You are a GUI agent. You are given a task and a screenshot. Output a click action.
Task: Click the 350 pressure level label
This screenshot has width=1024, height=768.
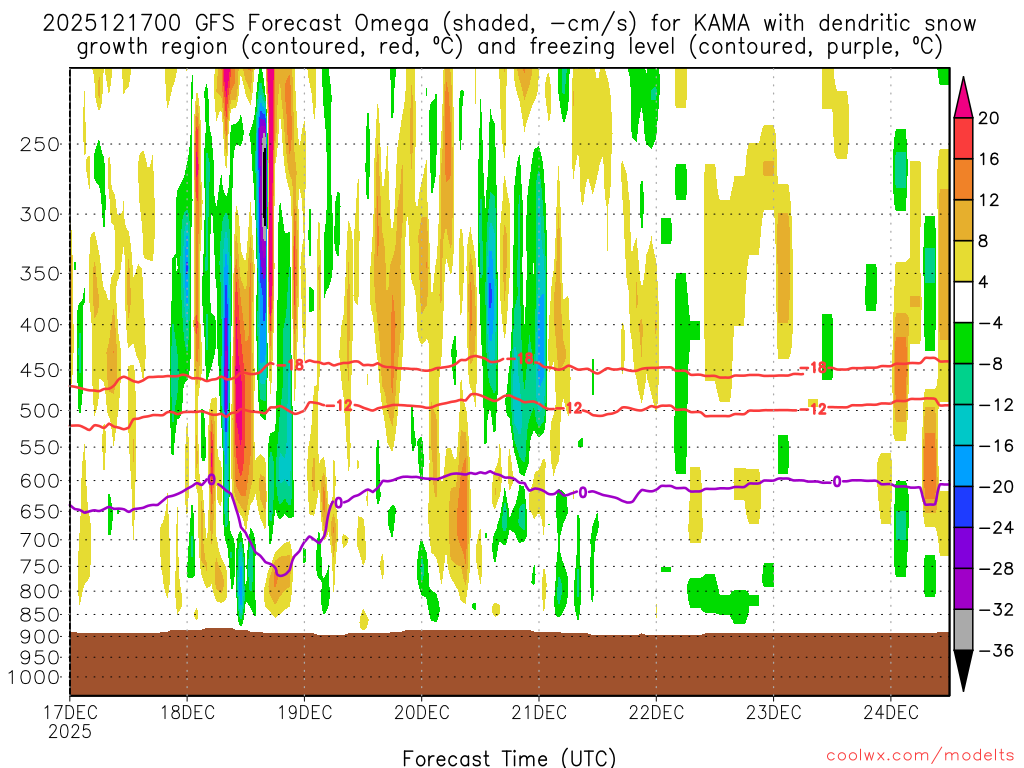(40, 274)
